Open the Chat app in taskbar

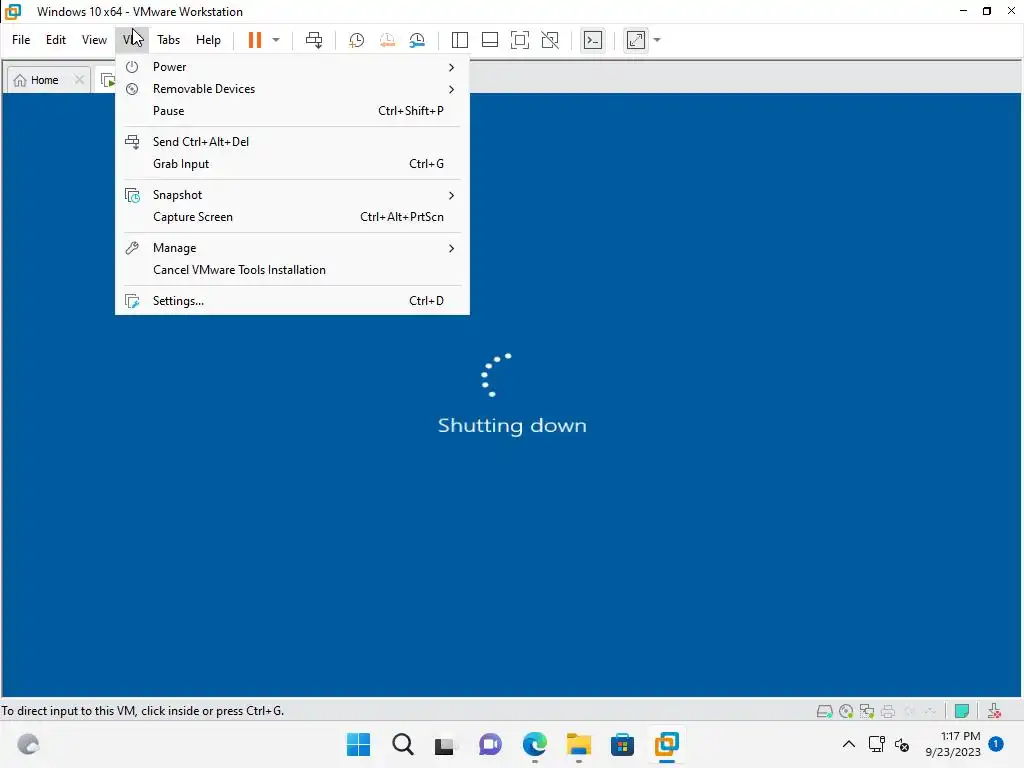click(490, 744)
